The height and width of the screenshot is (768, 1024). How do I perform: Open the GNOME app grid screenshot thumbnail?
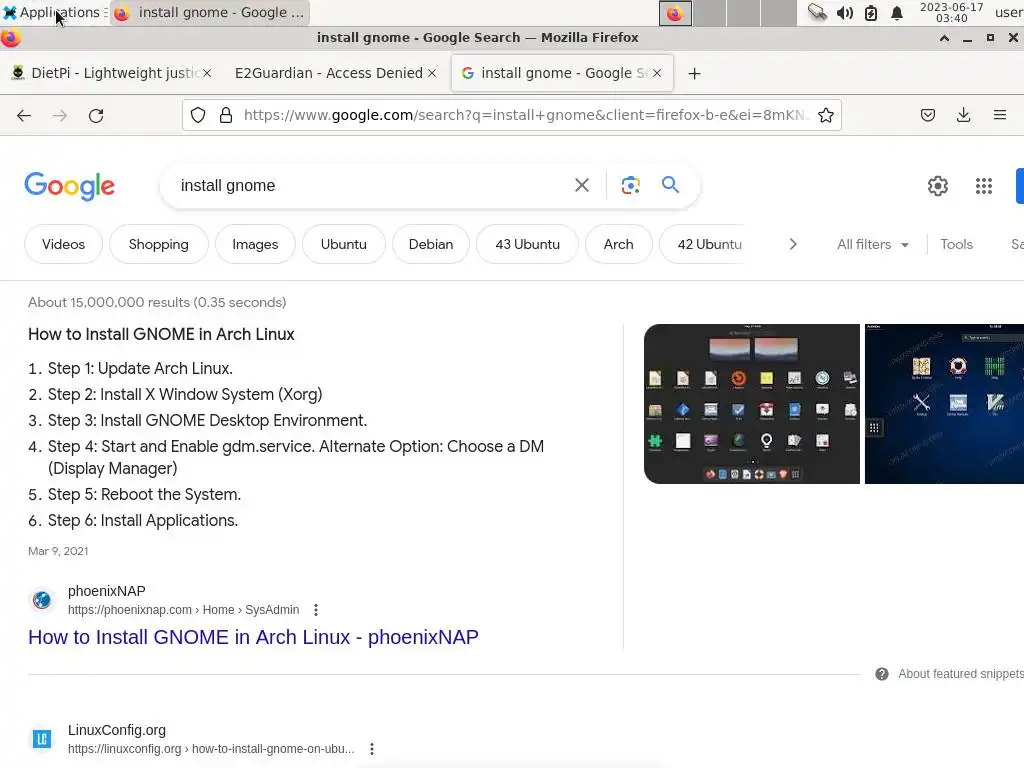tap(752, 404)
